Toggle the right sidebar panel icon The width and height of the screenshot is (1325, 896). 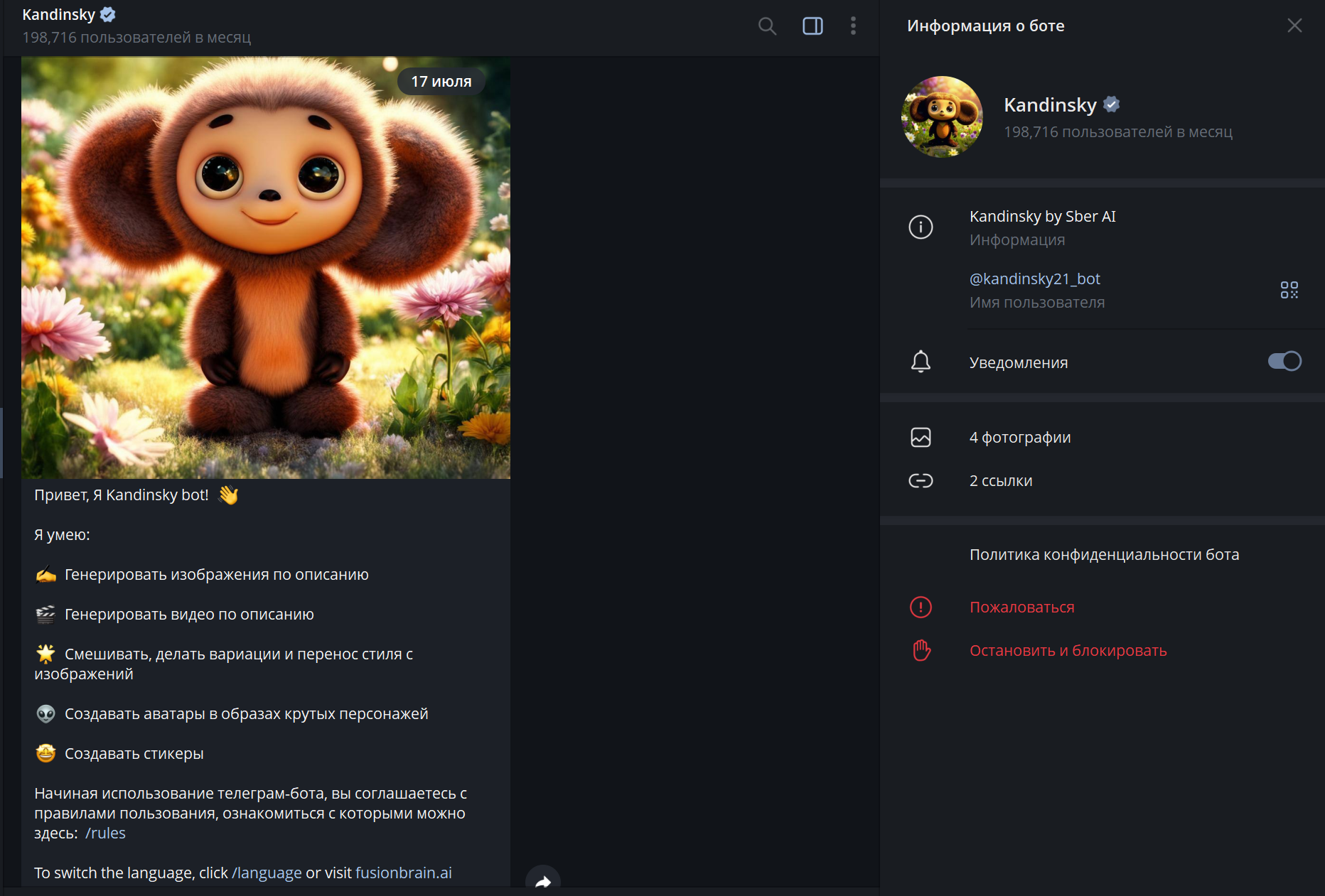click(812, 26)
